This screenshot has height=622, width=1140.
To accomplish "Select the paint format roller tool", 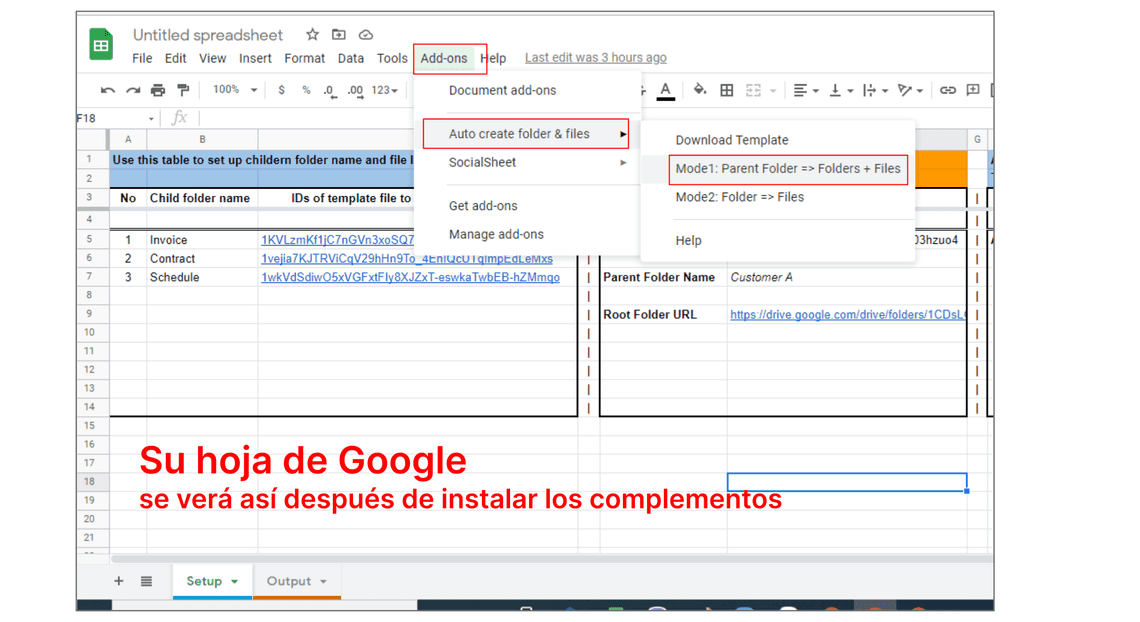I will point(183,90).
